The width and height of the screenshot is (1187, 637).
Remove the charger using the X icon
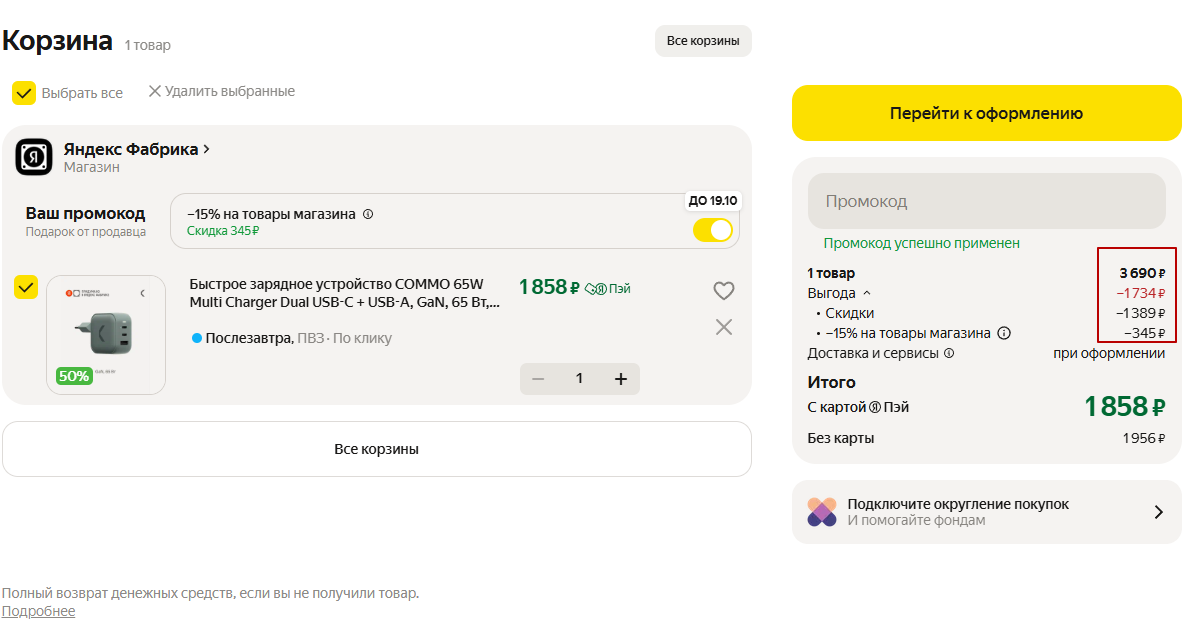[x=724, y=327]
